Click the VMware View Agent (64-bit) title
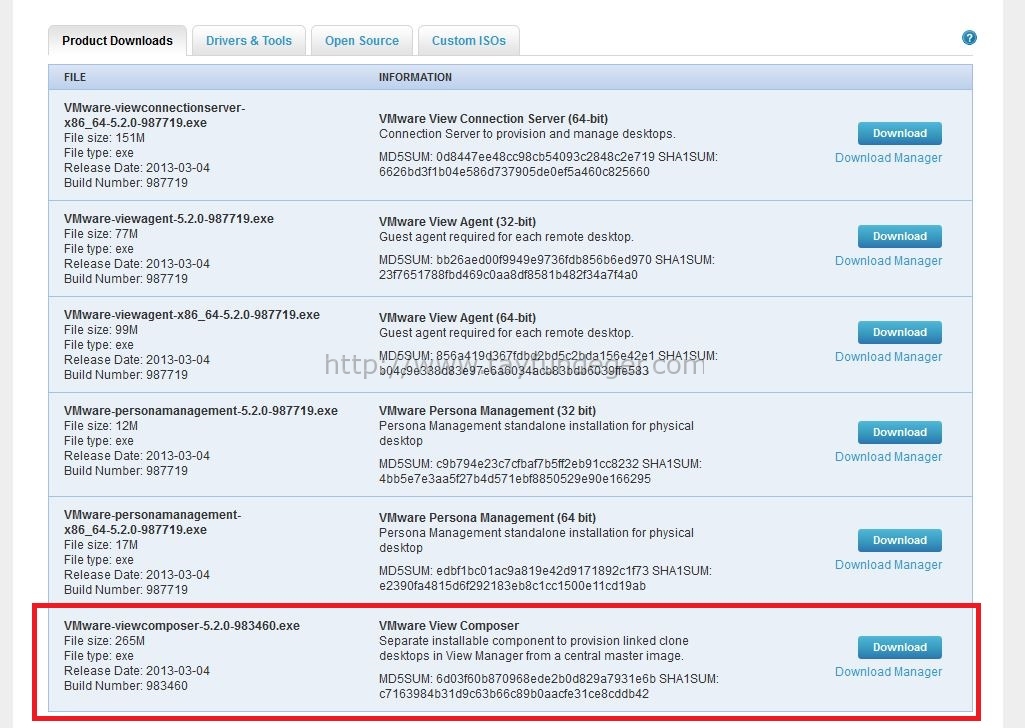Screen dimensions: 1025x728 point(458,318)
